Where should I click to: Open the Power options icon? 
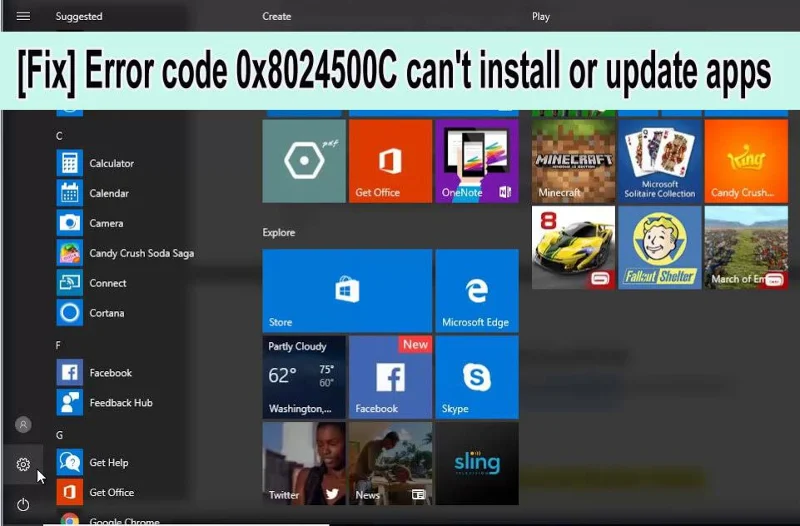coord(23,505)
